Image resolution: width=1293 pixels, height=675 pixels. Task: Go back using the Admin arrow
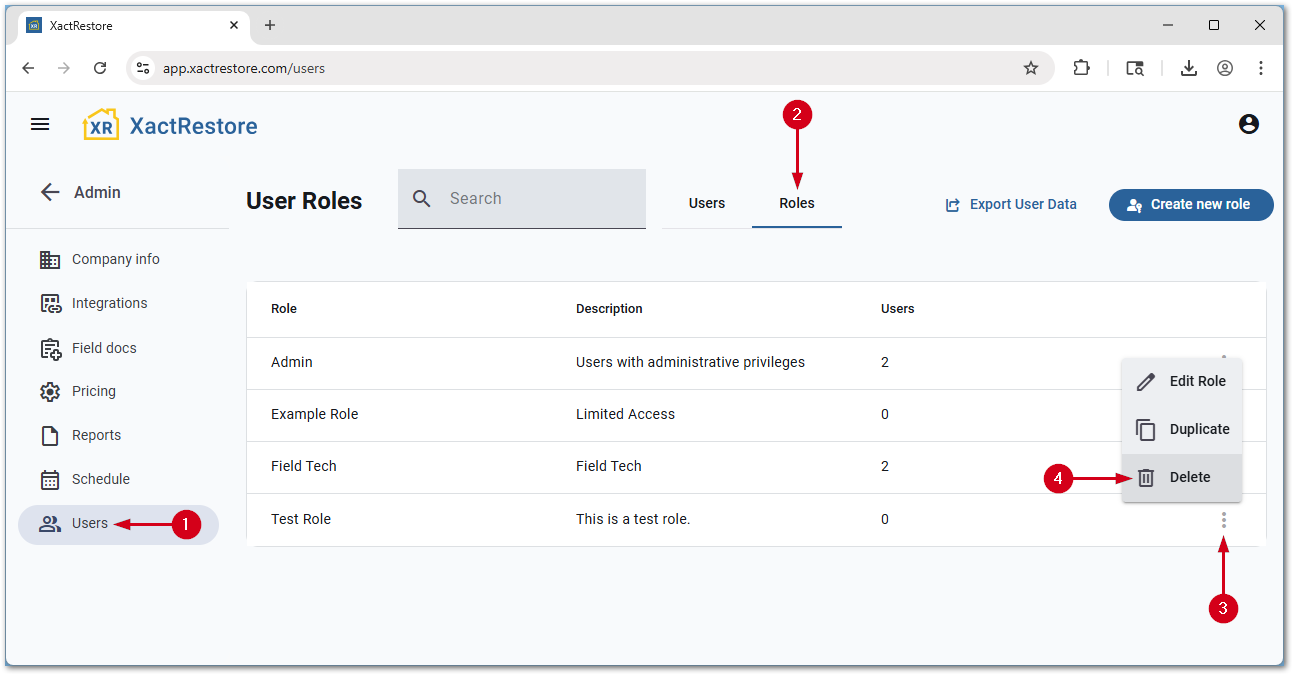(50, 192)
